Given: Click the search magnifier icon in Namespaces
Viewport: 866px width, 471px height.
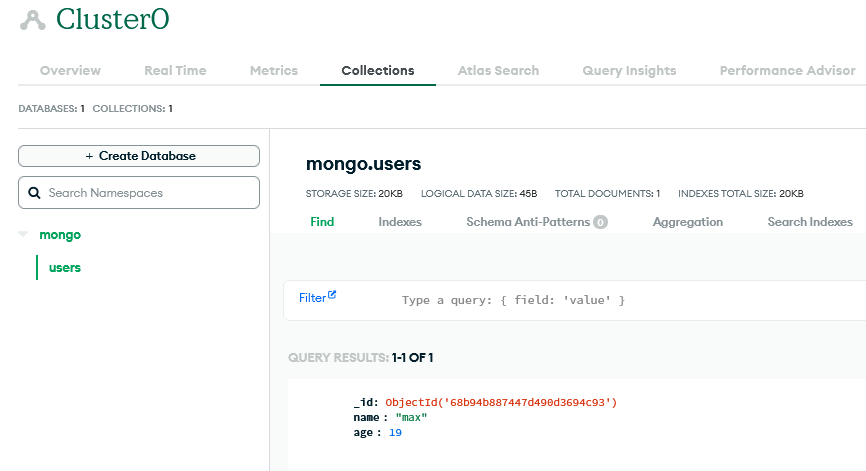Looking at the screenshot, I should coord(34,193).
